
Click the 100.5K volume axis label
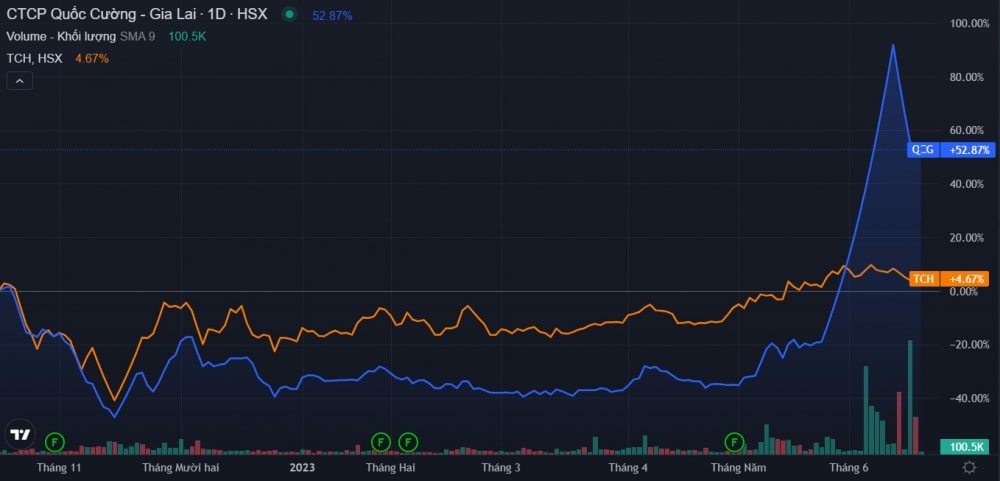[x=967, y=447]
